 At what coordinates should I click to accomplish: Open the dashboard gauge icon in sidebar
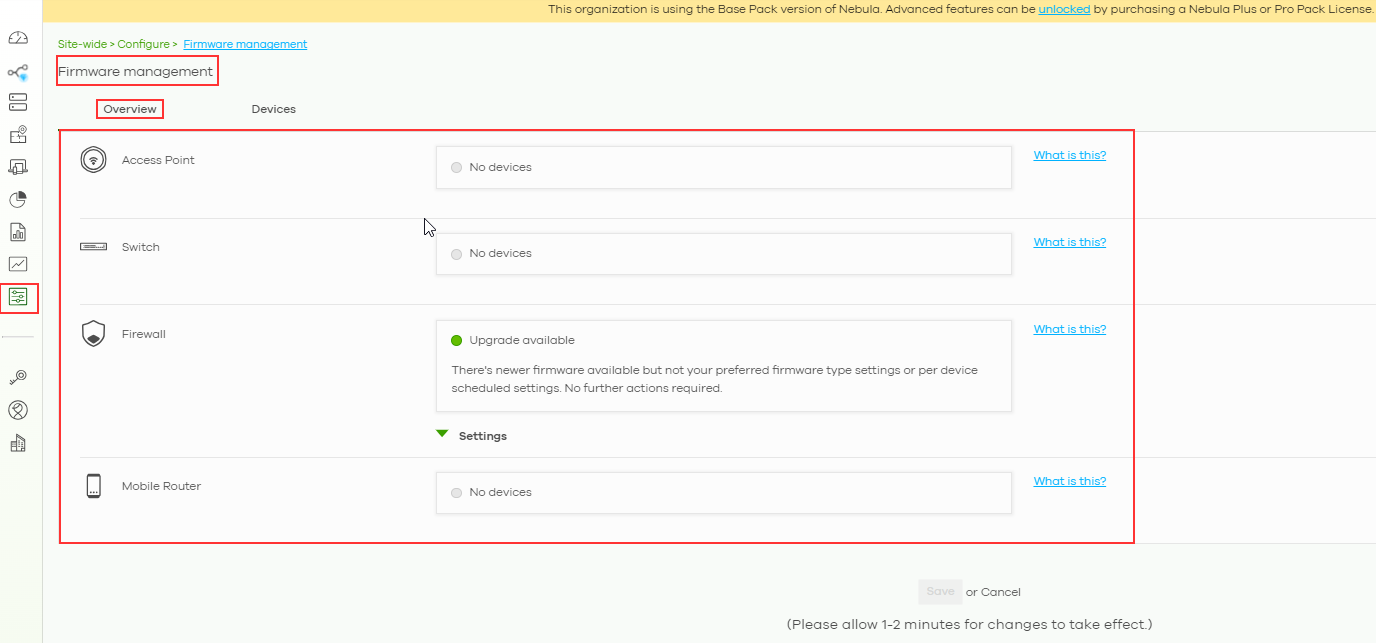(x=18, y=38)
